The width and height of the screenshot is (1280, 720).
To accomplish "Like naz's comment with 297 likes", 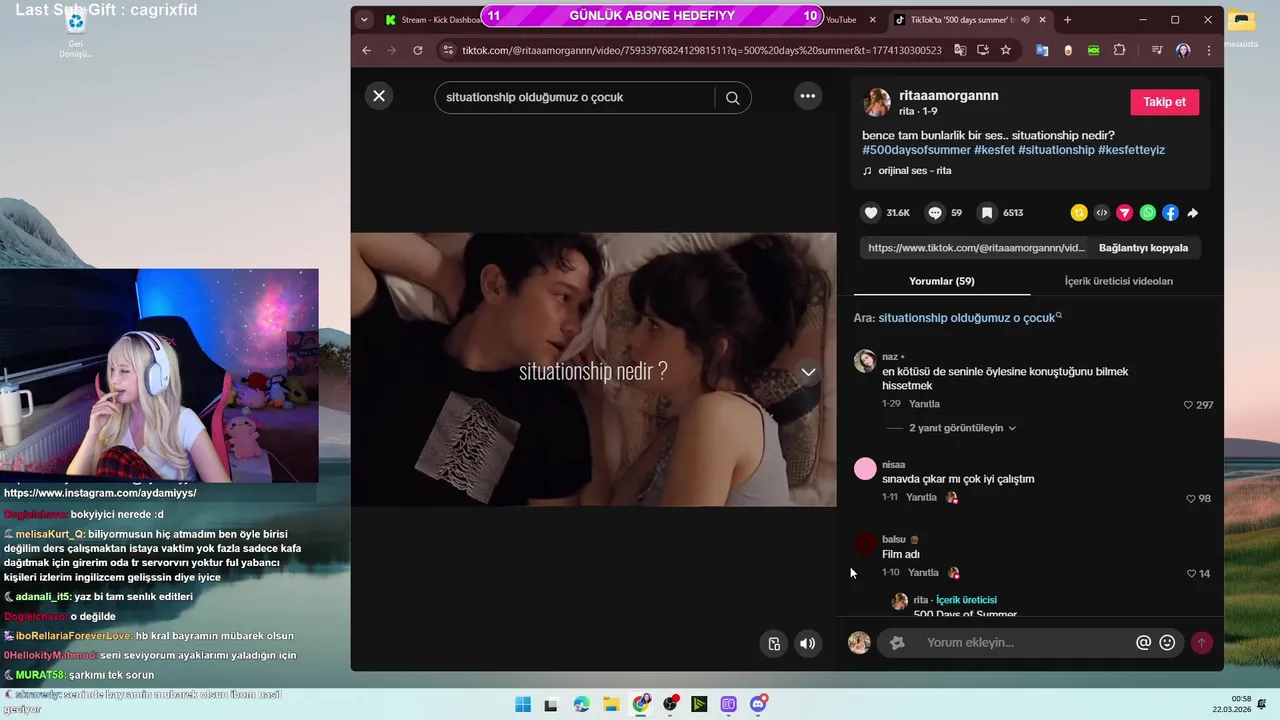I will click(1188, 405).
